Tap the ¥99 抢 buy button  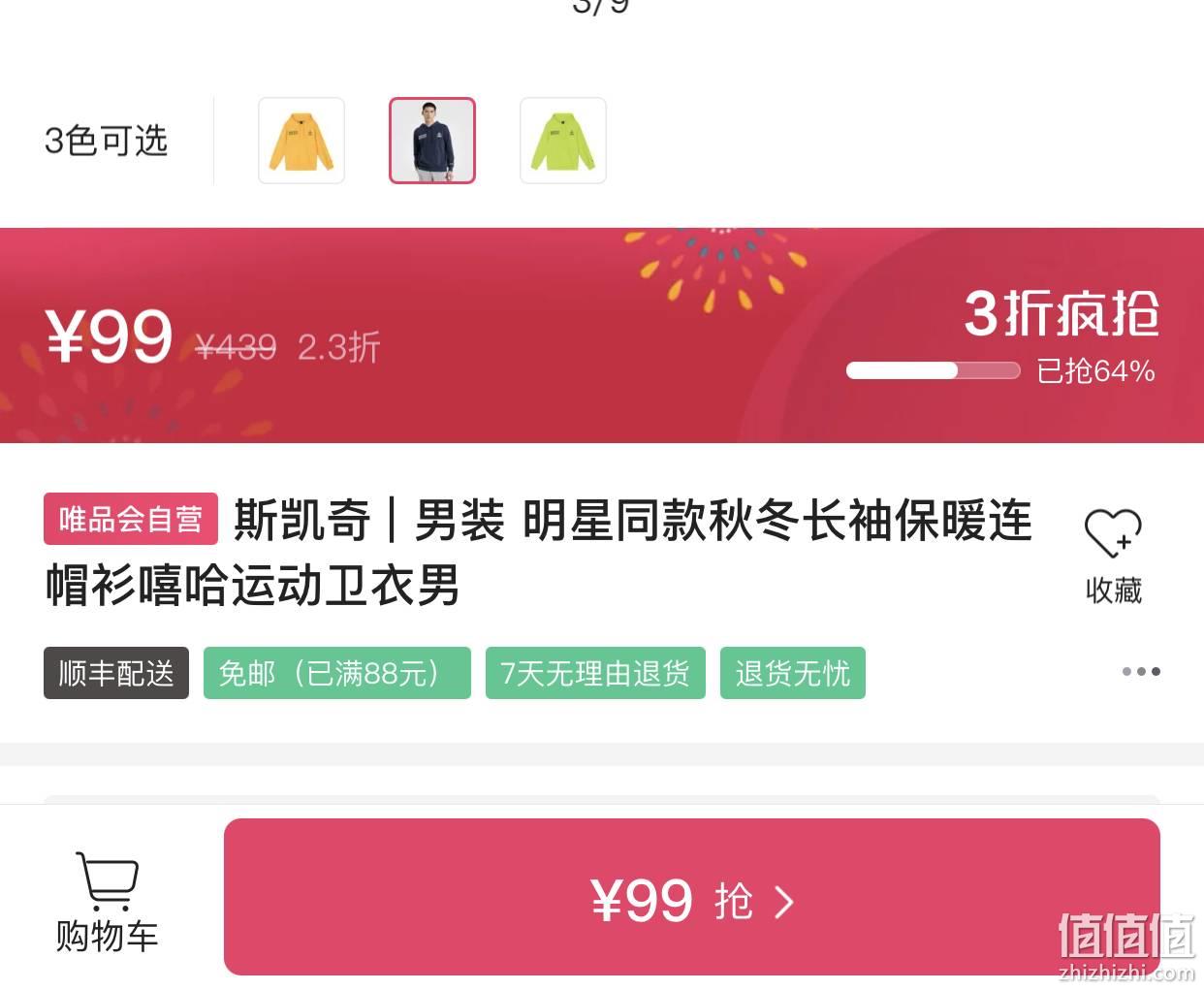click(692, 897)
